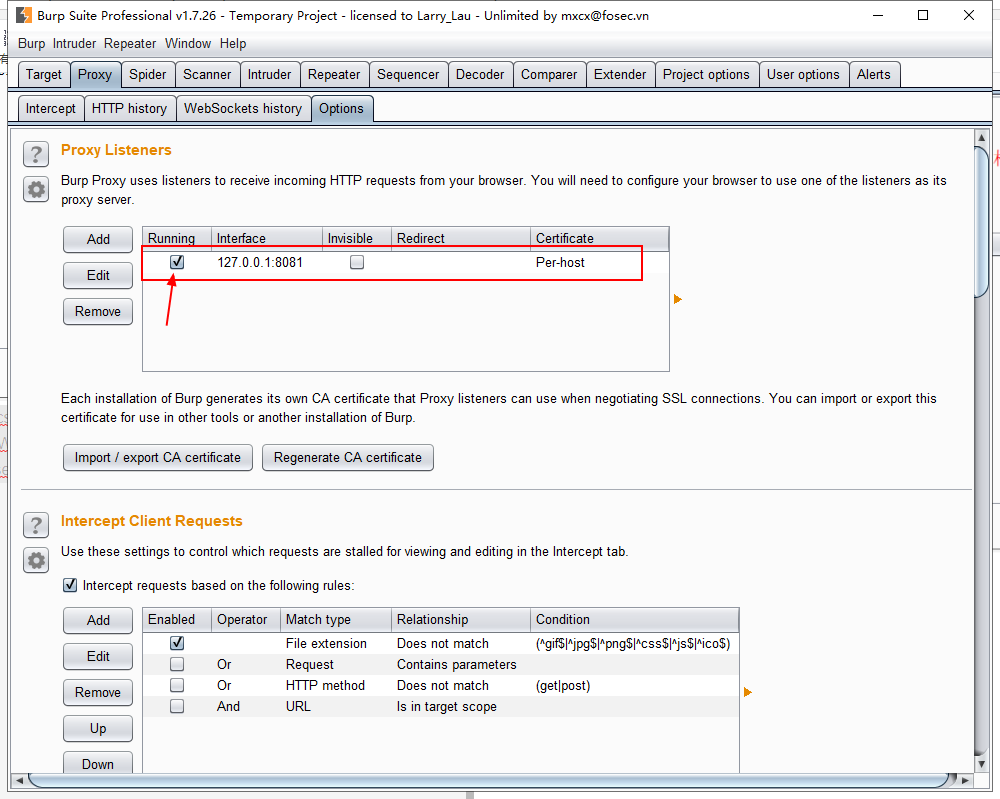Open help for Intercept Client Requests section
1000x799 pixels.
click(36, 525)
